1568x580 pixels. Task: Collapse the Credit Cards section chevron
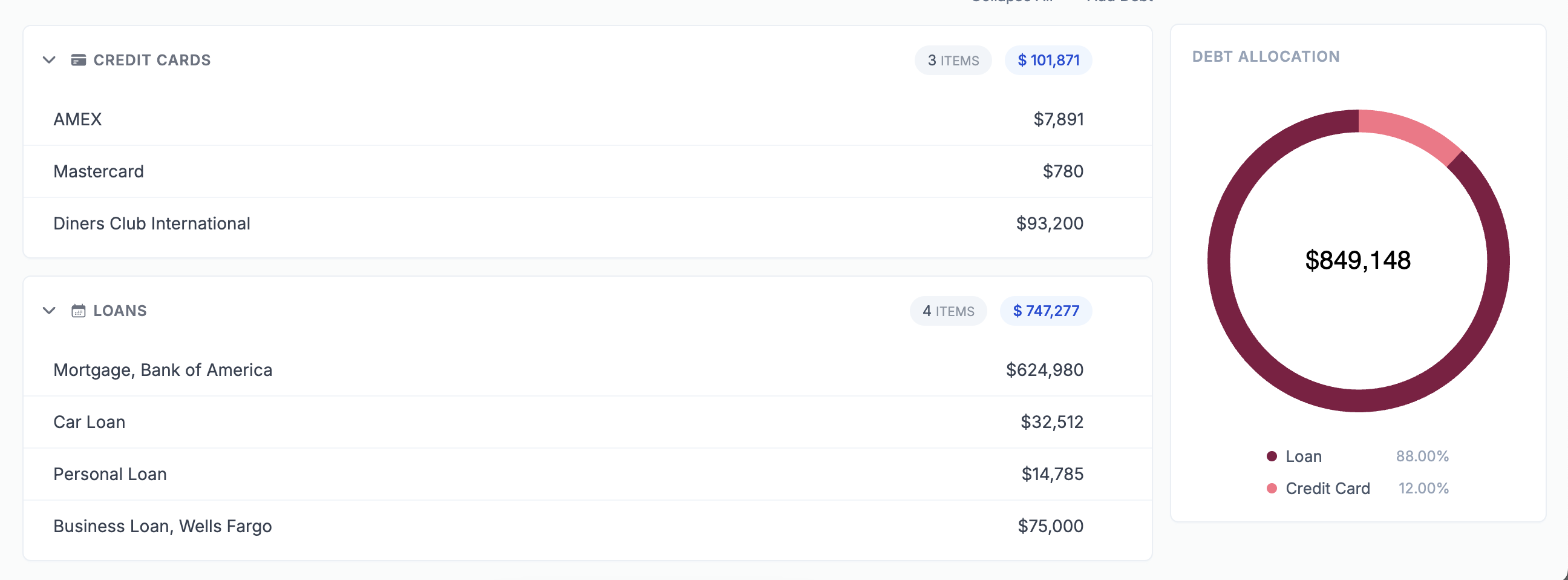click(x=50, y=60)
